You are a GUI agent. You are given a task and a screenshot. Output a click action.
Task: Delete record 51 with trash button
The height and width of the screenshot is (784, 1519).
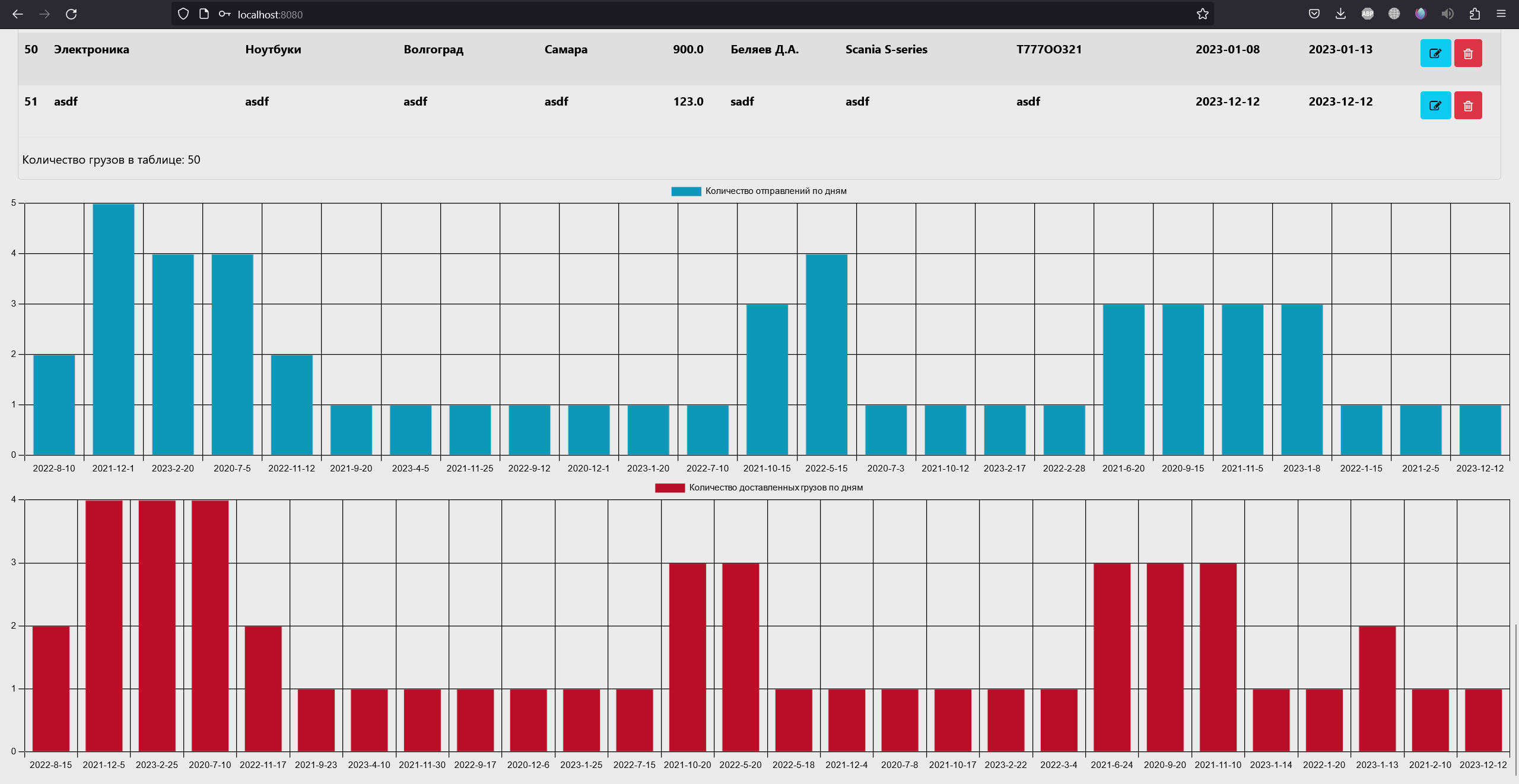tap(1468, 106)
